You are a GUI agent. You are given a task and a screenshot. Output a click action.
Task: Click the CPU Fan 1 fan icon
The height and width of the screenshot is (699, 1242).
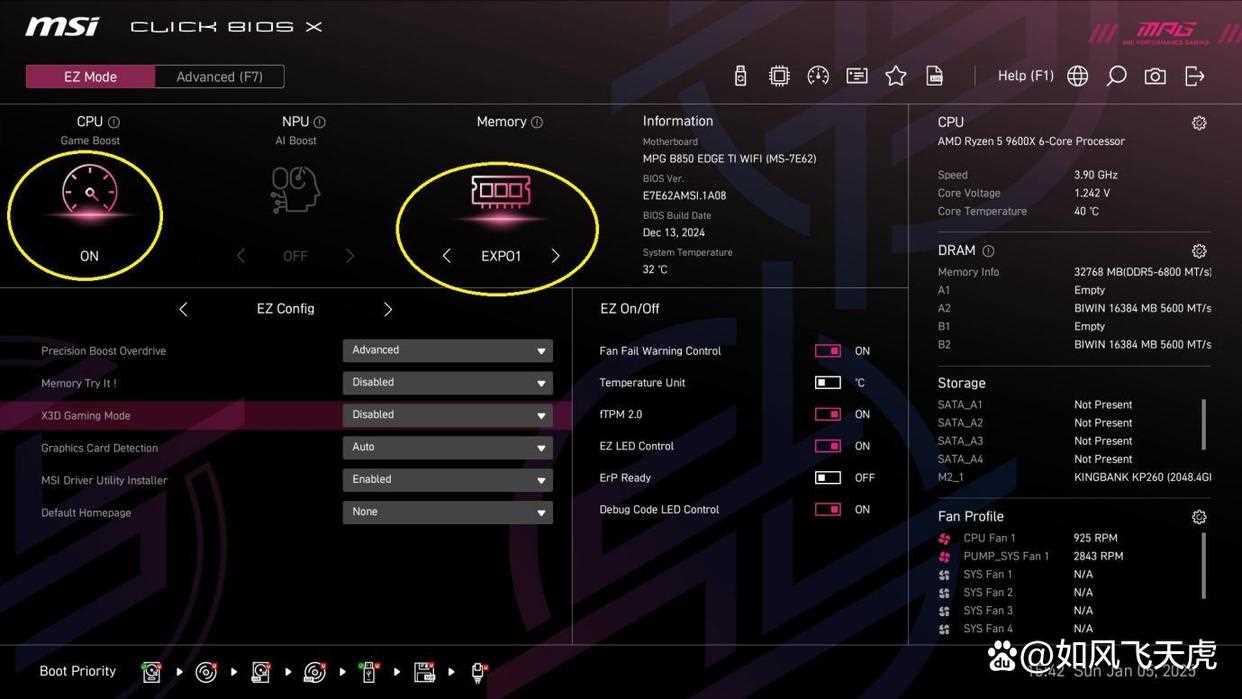[x=944, y=538]
